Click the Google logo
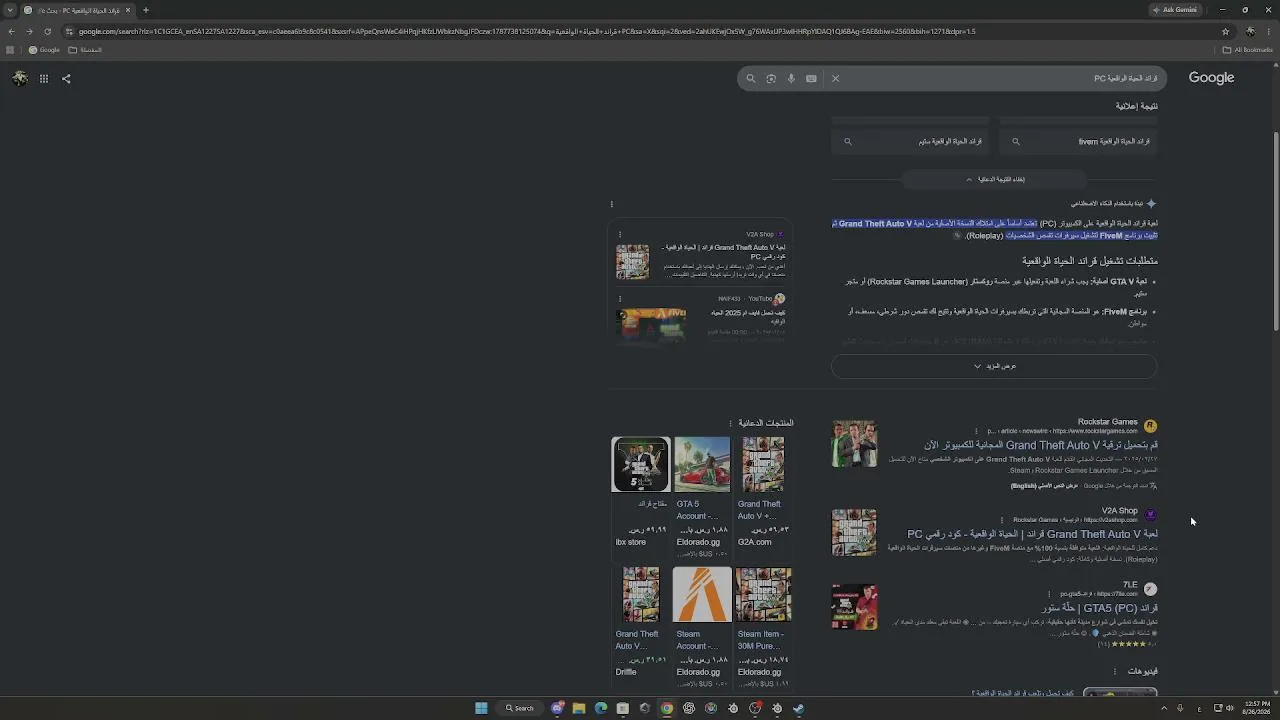Screen dimensions: 1280x720 tap(1211, 77)
